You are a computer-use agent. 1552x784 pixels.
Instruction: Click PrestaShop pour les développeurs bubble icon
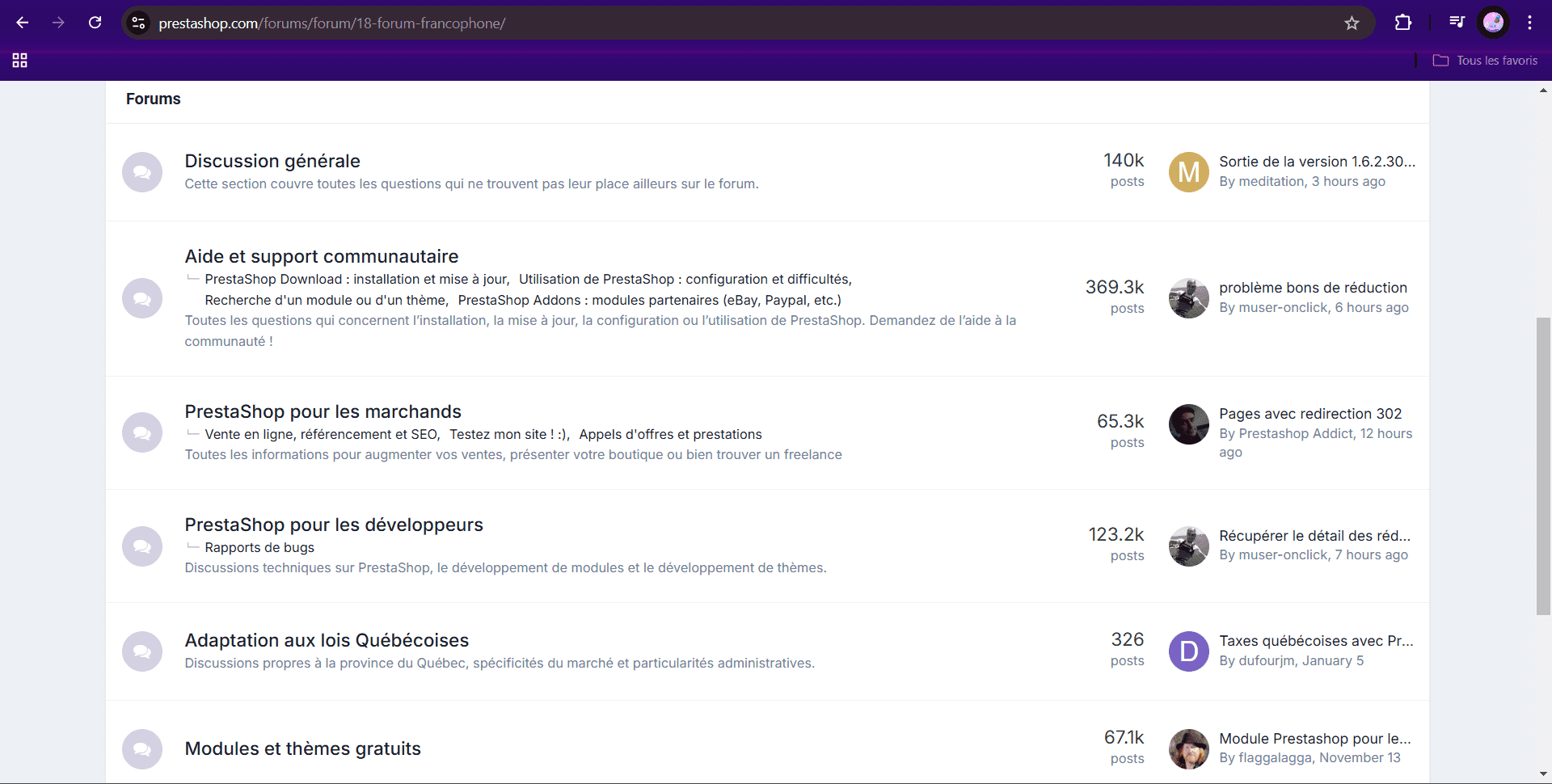click(142, 546)
